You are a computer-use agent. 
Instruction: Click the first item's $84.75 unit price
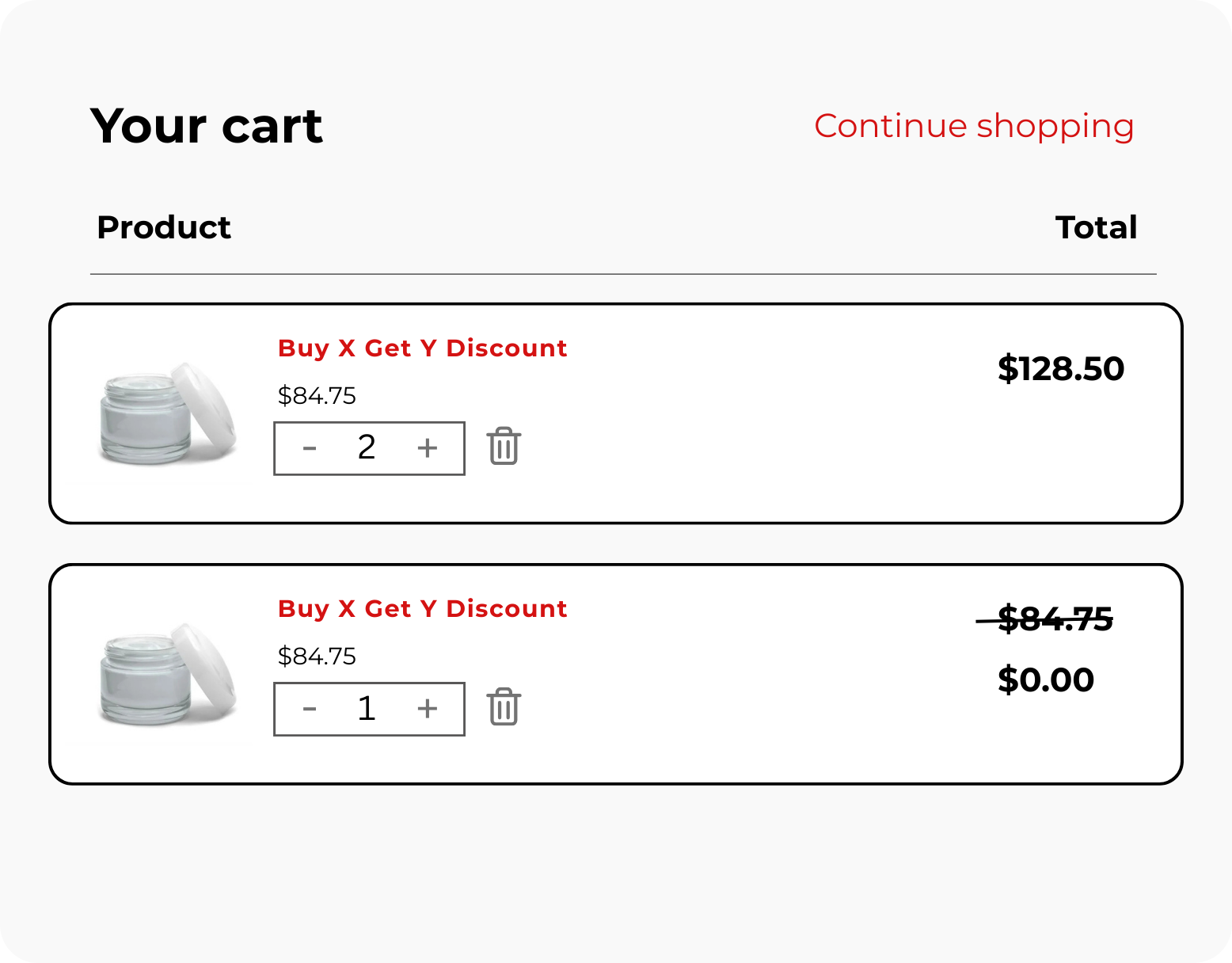tap(317, 396)
